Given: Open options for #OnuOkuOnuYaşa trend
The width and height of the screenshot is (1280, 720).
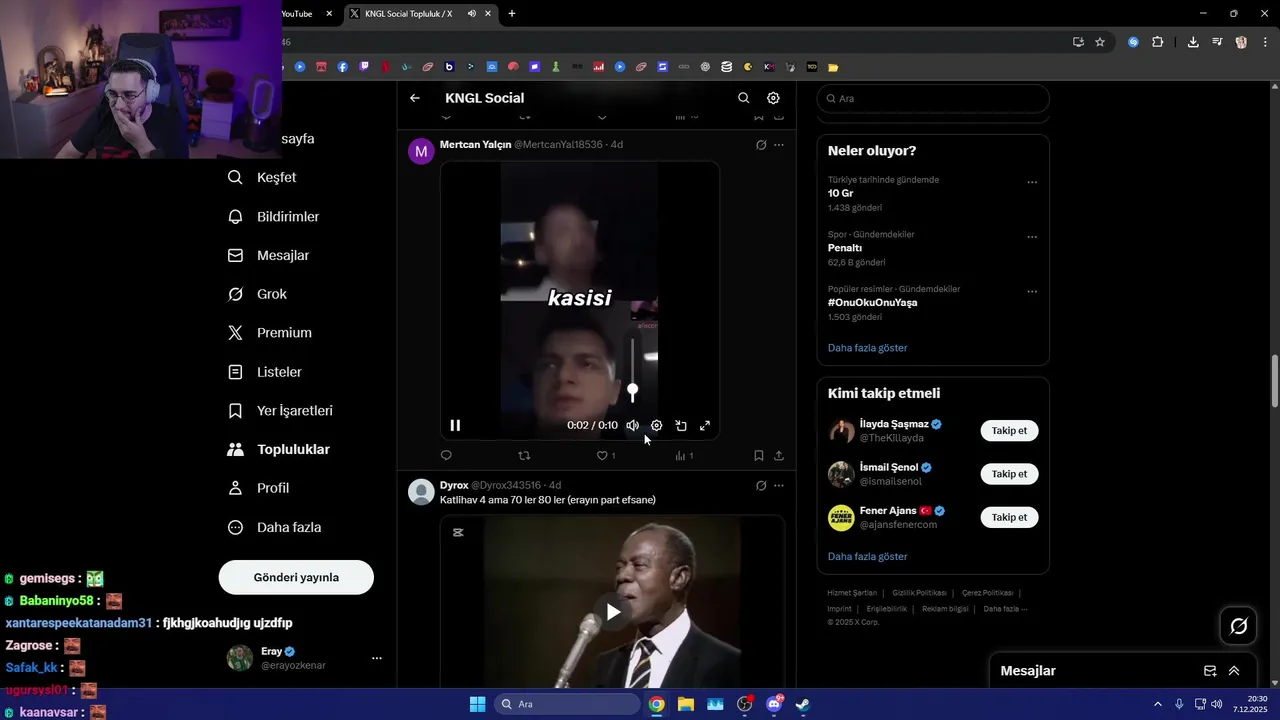Looking at the screenshot, I should [x=1032, y=292].
